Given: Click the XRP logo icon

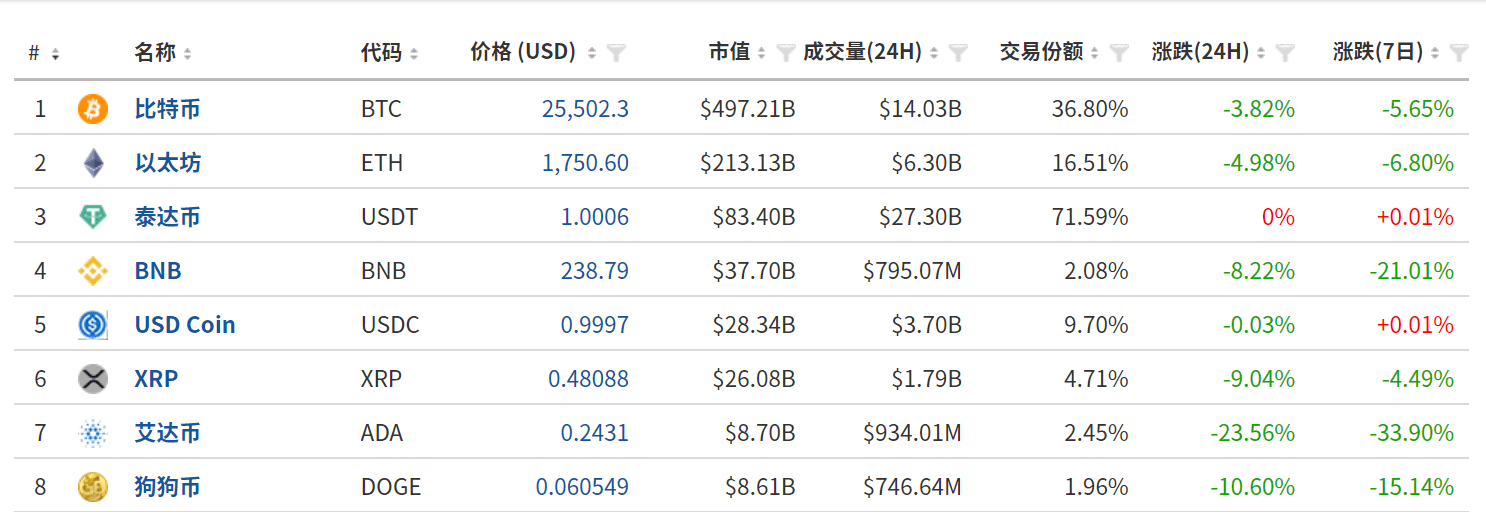Looking at the screenshot, I should [93, 379].
